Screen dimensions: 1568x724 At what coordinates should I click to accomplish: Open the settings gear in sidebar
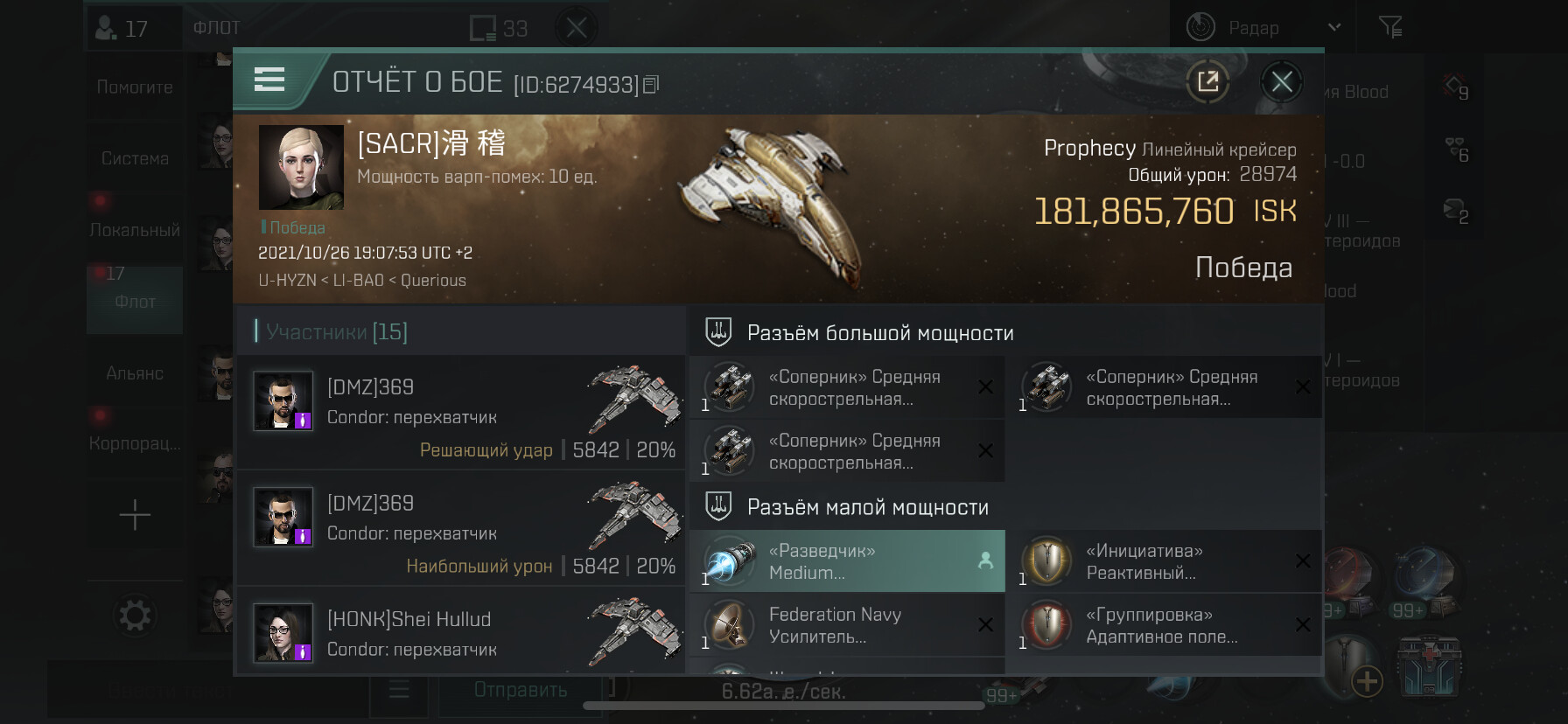click(x=135, y=616)
